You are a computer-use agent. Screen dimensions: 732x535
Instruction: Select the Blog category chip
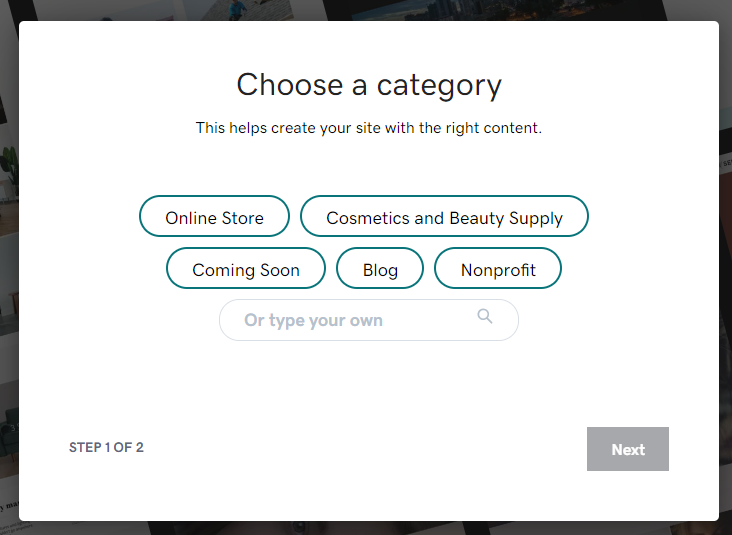380,269
